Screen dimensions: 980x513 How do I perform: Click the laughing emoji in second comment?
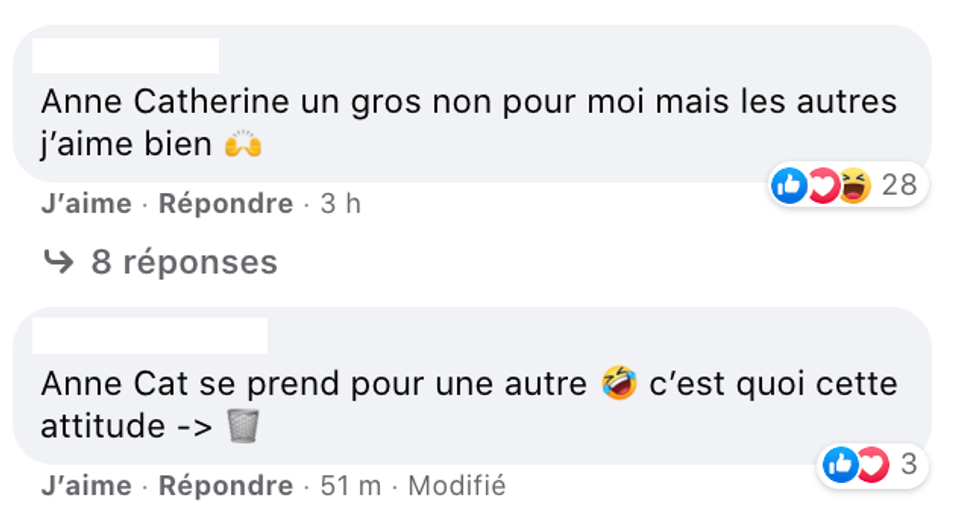pyautogui.click(x=619, y=384)
